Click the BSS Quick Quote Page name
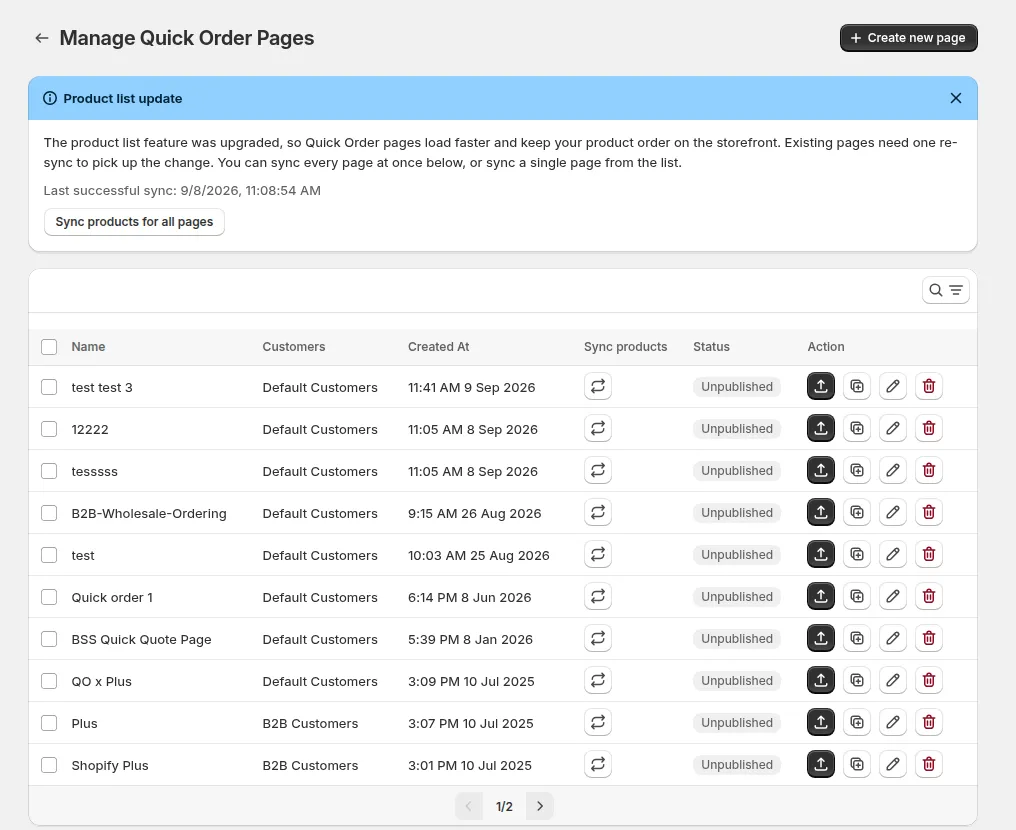 [141, 640]
